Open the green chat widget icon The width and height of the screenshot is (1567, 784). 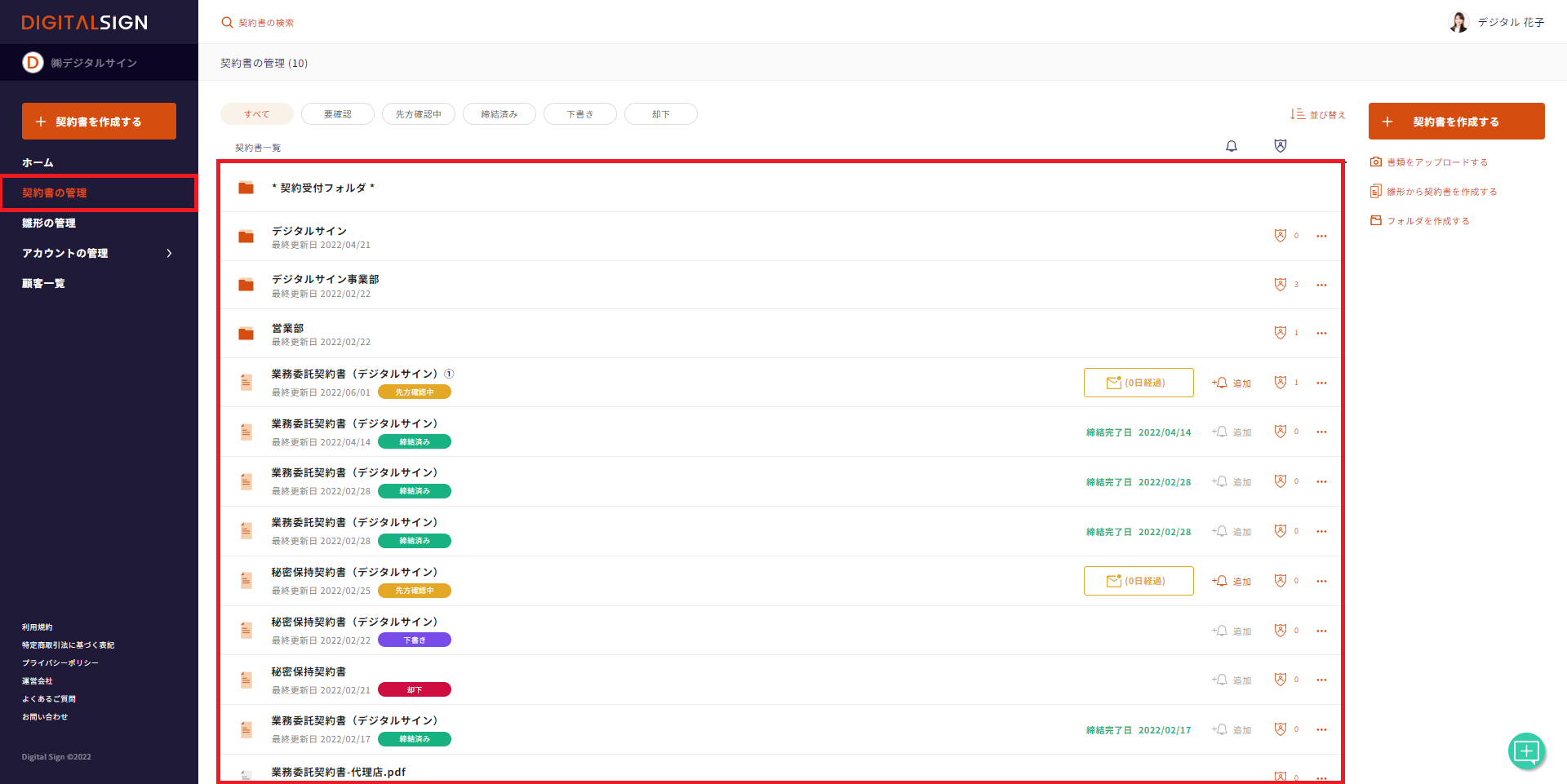(x=1526, y=751)
